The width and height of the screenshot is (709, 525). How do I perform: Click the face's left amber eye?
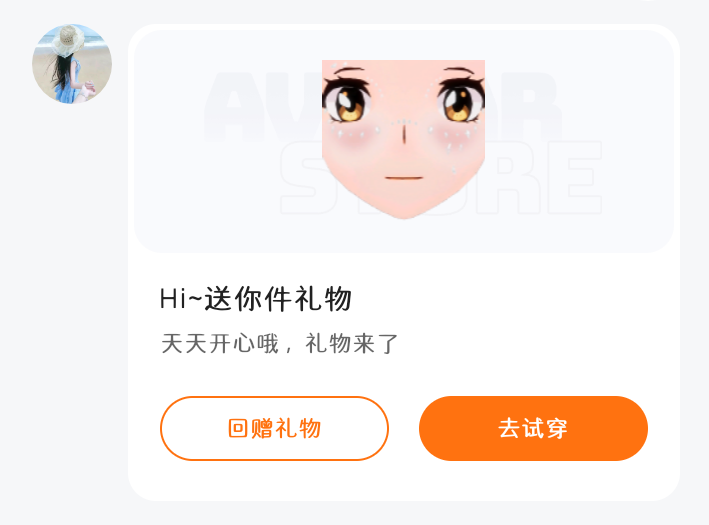click(x=347, y=104)
